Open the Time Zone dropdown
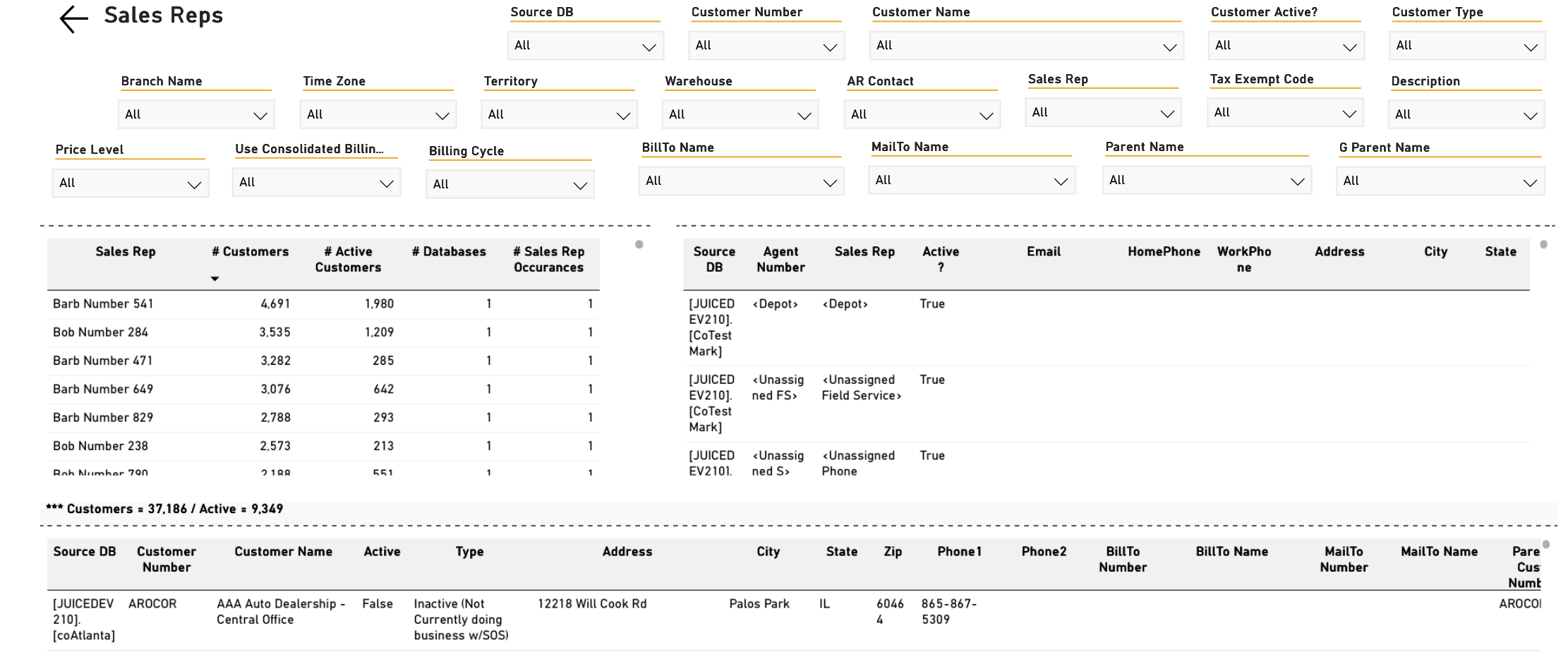The height and width of the screenshot is (652, 1568). pos(378,114)
